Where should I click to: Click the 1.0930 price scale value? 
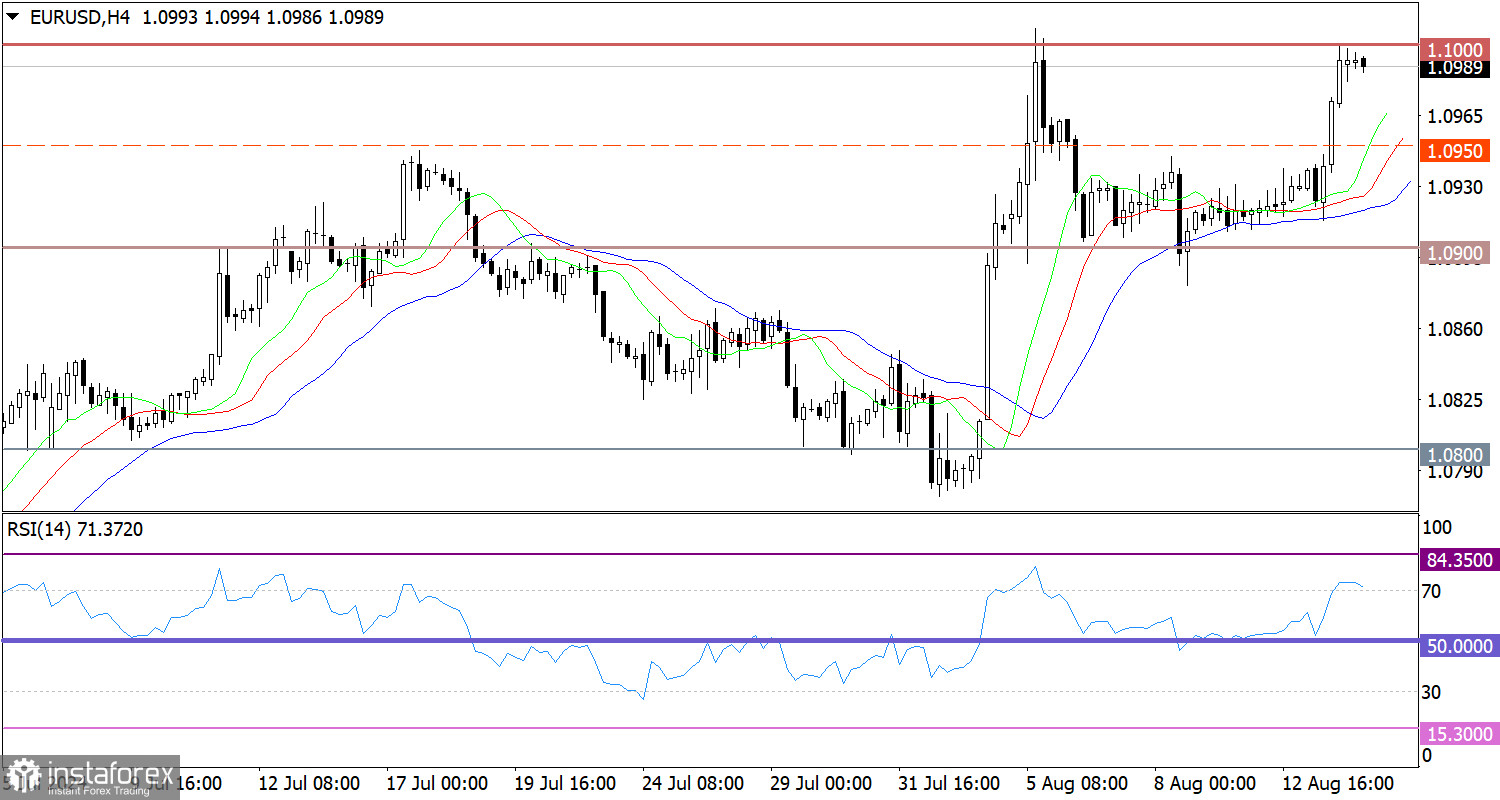pos(1454,187)
